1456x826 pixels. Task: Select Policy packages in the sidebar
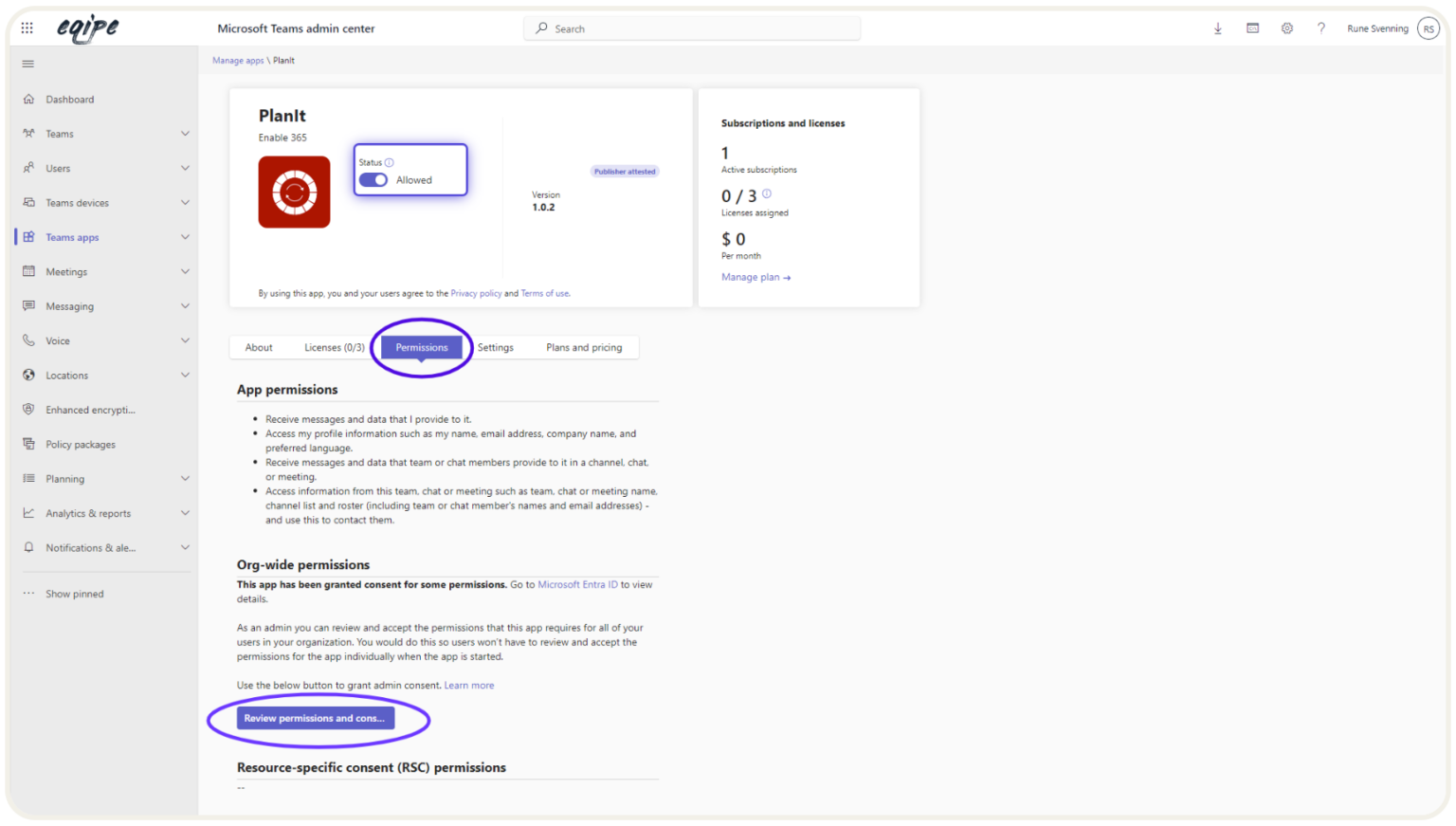[80, 444]
